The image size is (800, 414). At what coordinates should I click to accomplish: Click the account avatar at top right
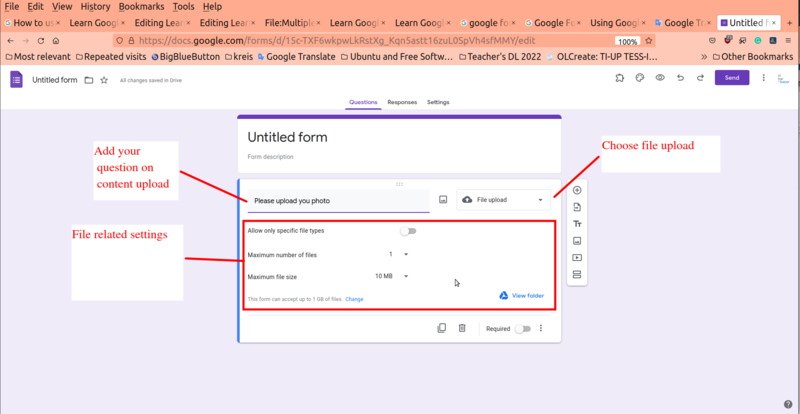click(783, 78)
